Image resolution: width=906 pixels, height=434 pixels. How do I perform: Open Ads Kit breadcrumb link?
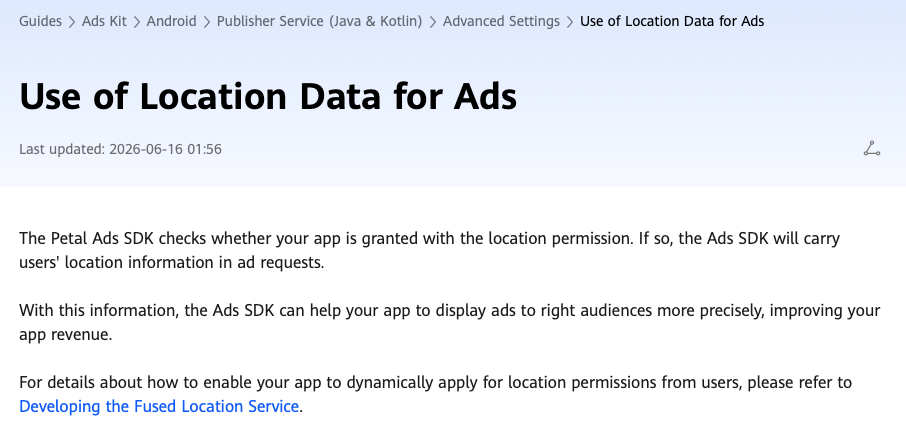point(105,21)
